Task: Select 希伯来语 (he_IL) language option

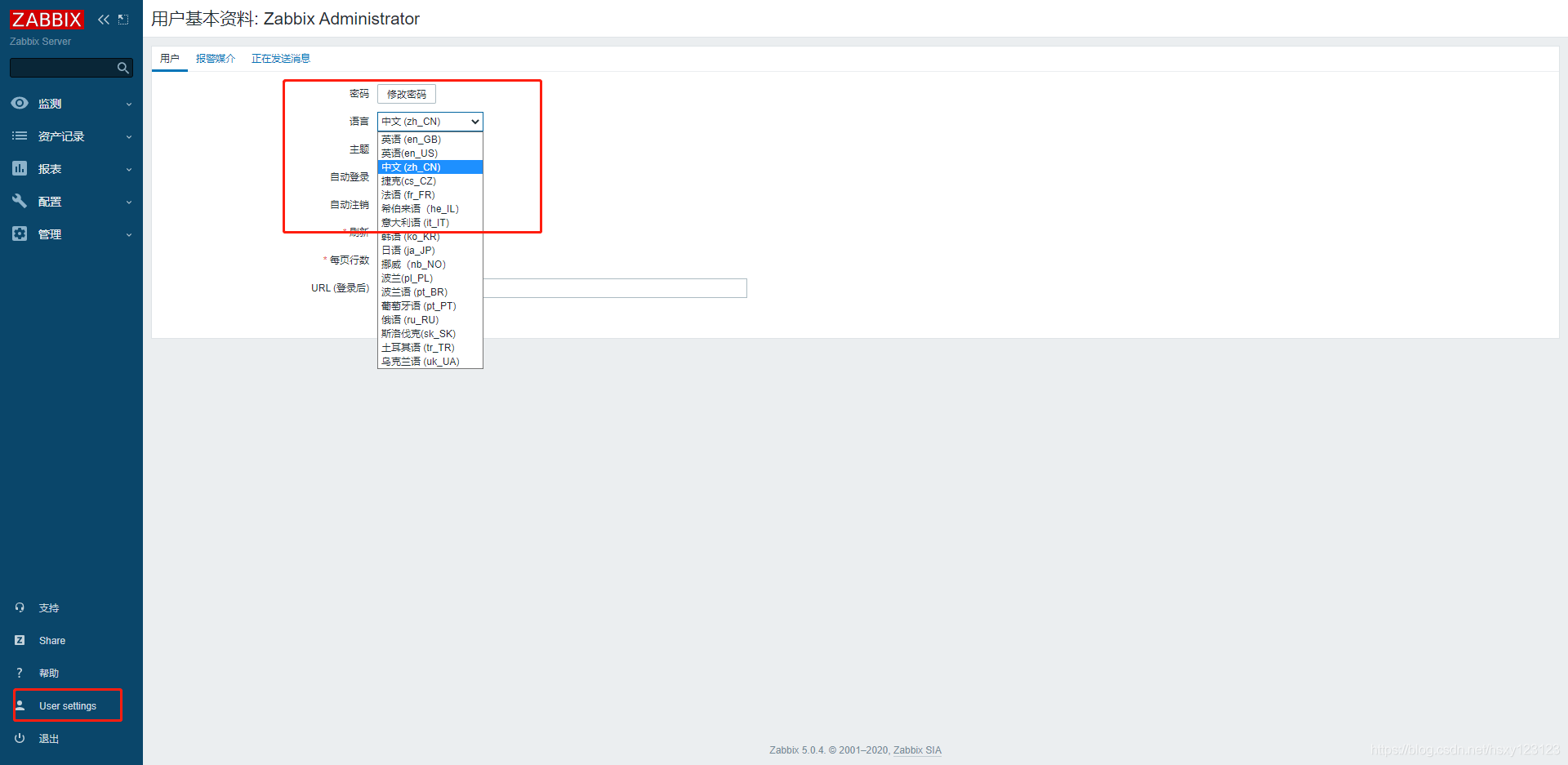Action: [x=430, y=209]
